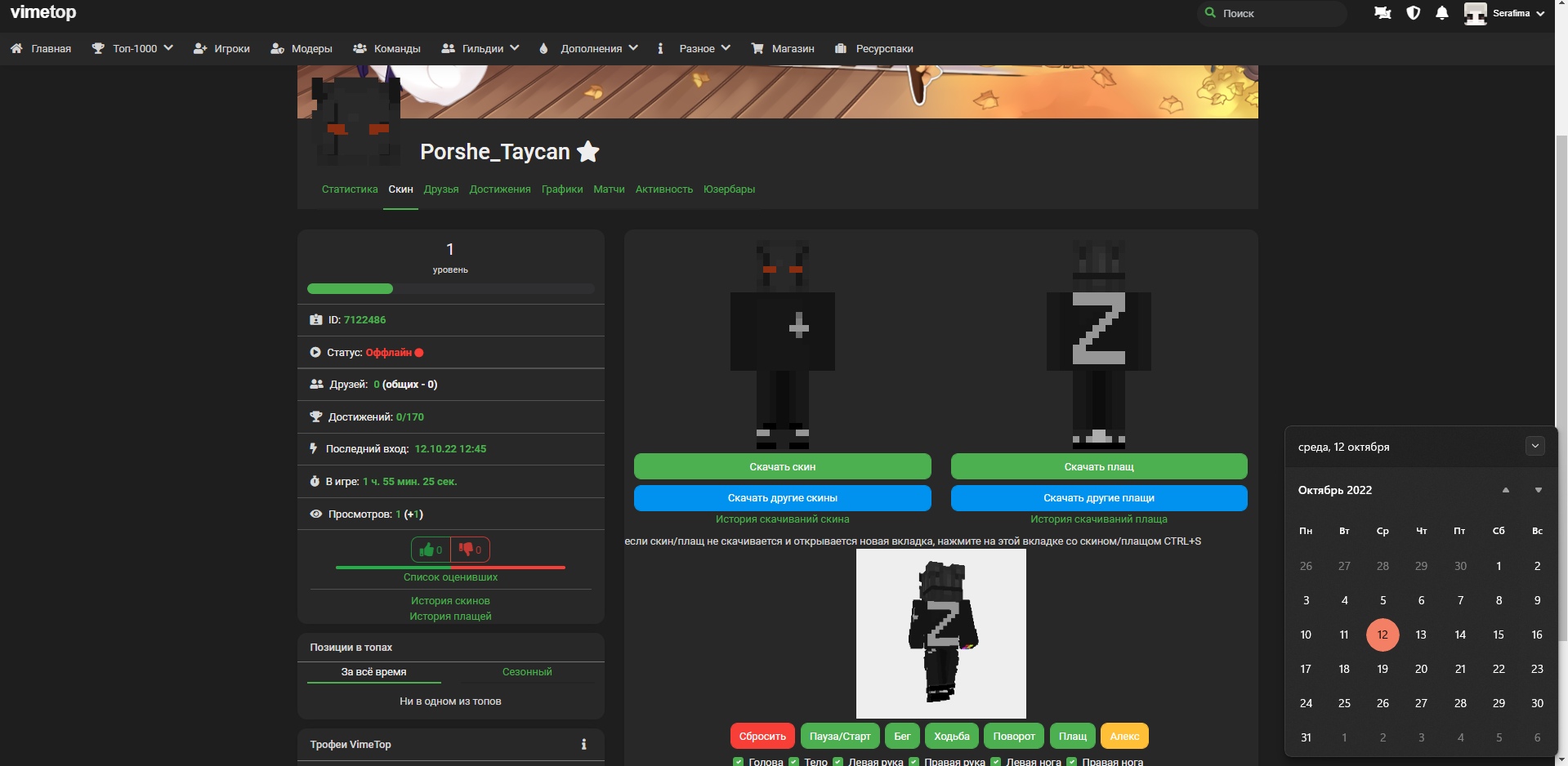Screen dimensions: 1568x766
Task: Toggle the Тело checkbox
Action: (x=793, y=761)
